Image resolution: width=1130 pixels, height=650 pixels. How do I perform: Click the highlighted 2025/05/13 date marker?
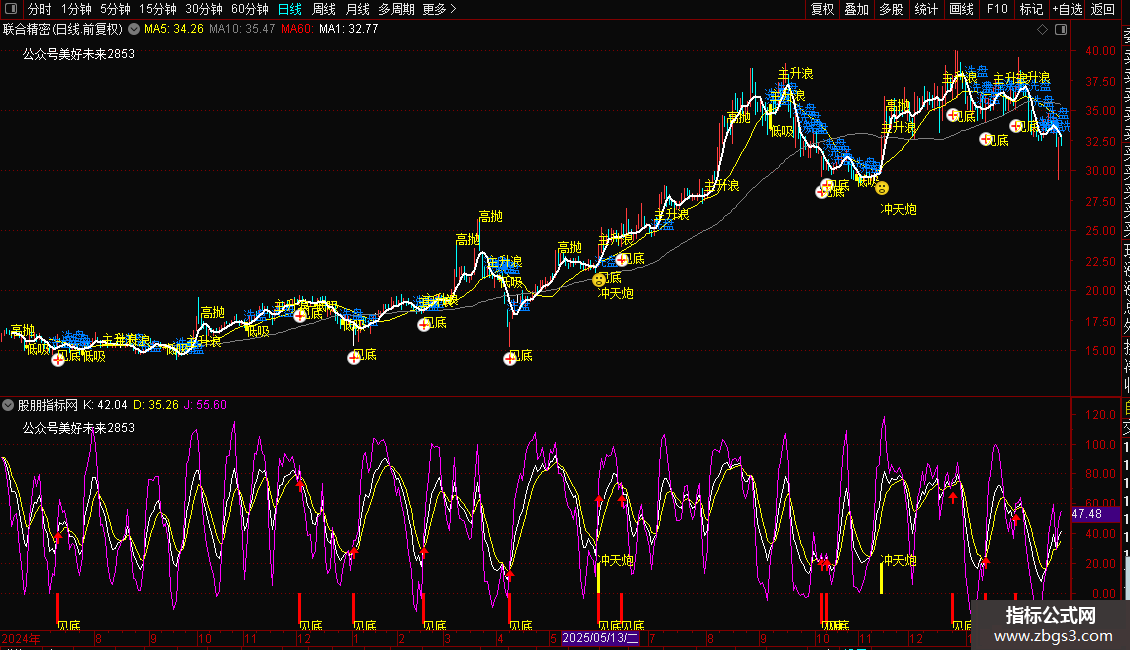pyautogui.click(x=600, y=637)
